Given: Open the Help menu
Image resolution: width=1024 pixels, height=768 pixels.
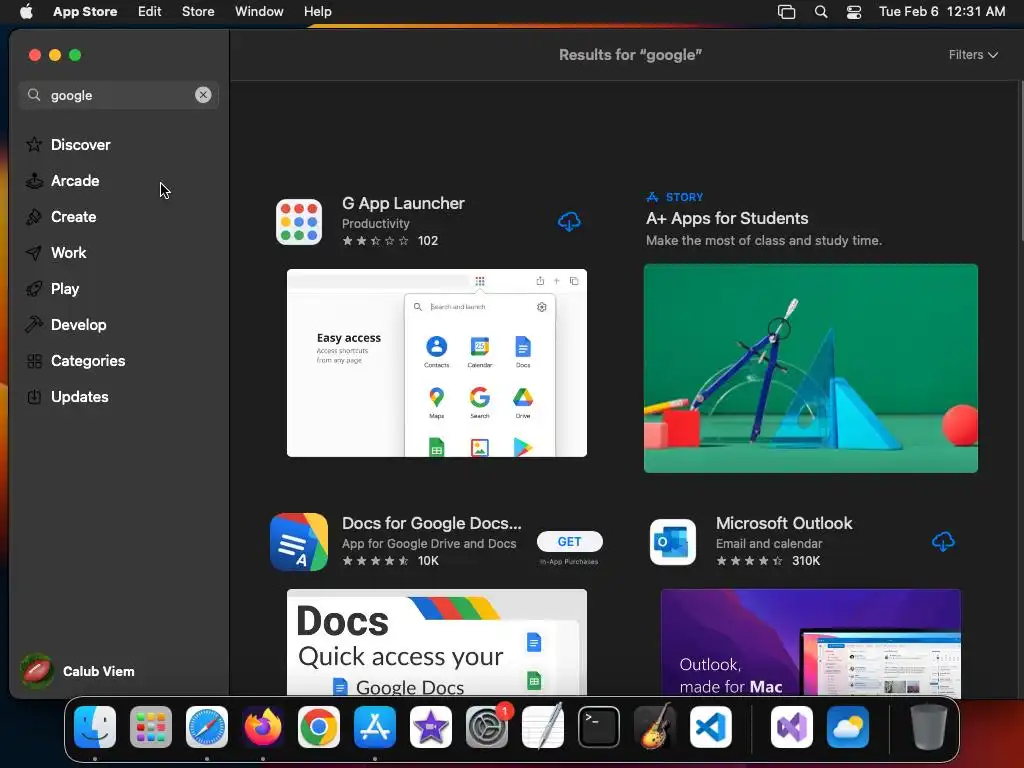Looking at the screenshot, I should (x=317, y=11).
